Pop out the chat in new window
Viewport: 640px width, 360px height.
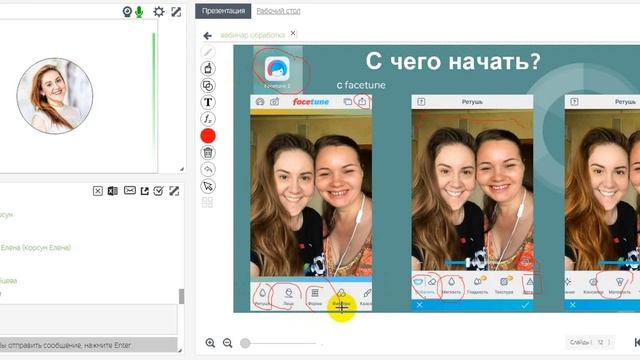[144, 191]
